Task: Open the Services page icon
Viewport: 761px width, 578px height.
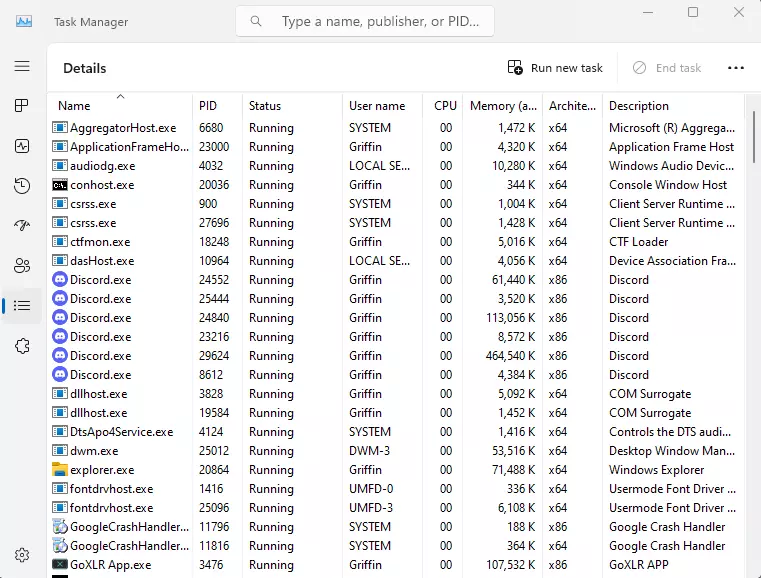Action: coord(22,346)
